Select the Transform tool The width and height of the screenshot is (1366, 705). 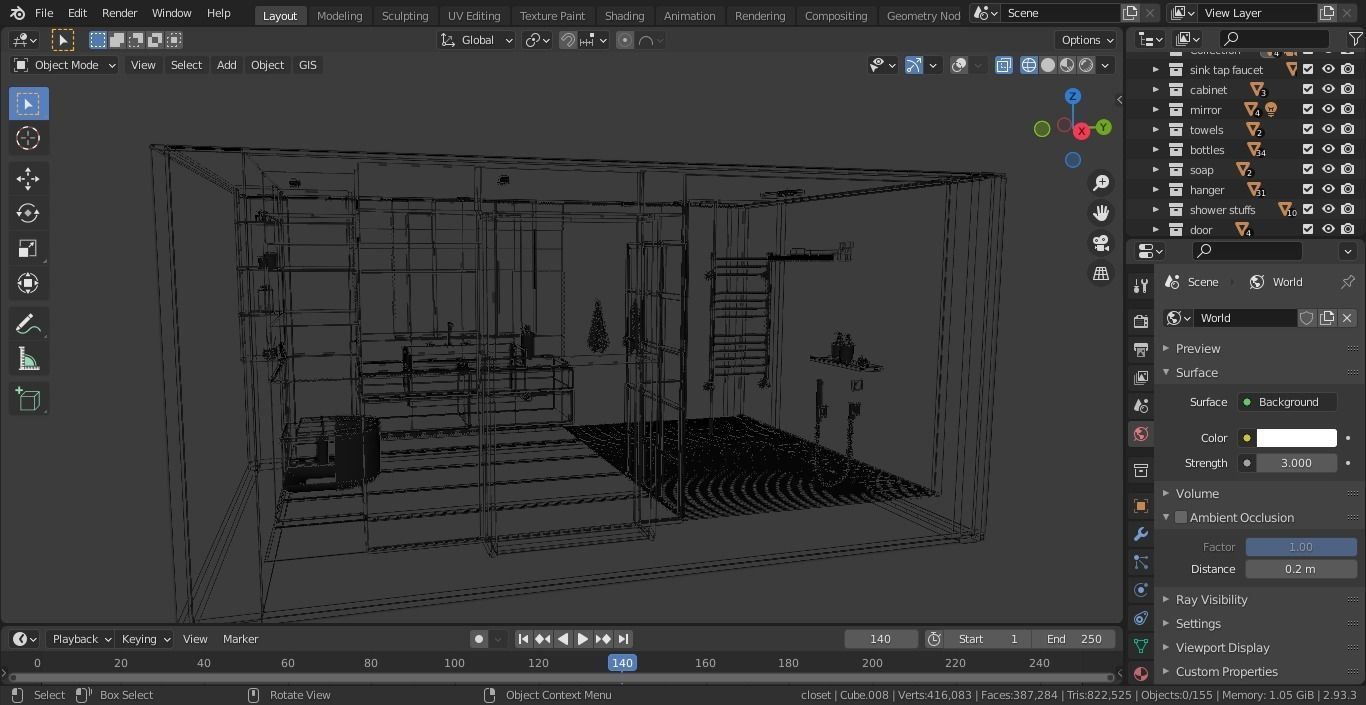[x=28, y=283]
